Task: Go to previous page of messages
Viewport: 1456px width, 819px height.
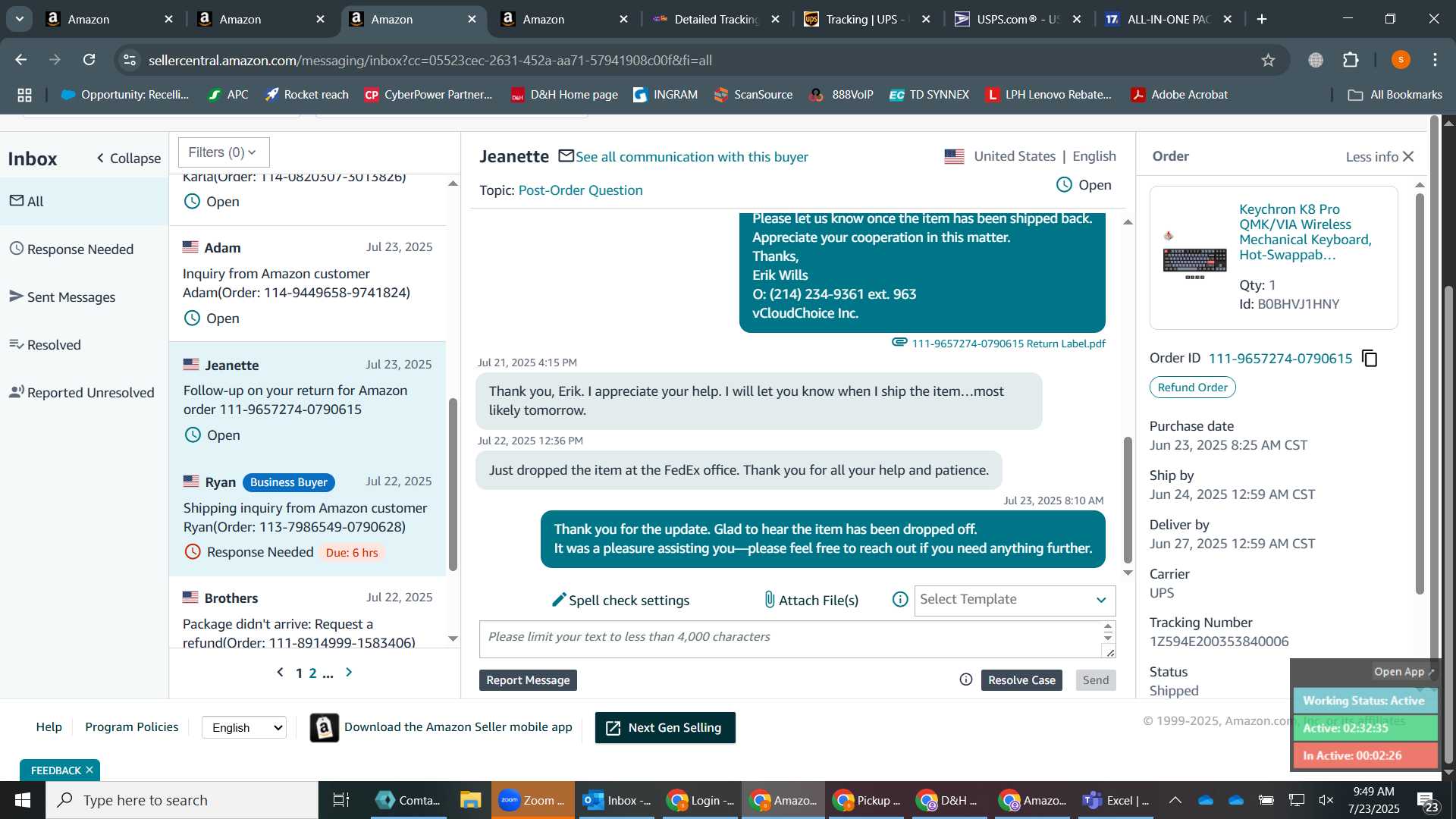Action: pos(280,672)
